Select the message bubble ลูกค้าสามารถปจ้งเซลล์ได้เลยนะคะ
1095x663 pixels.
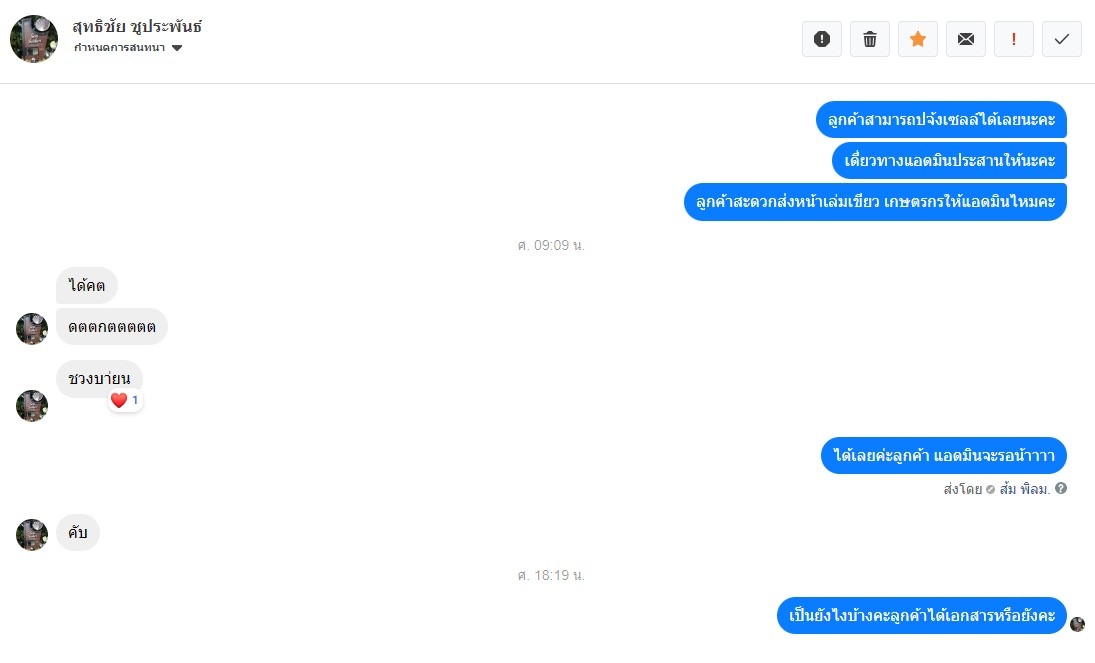(x=941, y=119)
